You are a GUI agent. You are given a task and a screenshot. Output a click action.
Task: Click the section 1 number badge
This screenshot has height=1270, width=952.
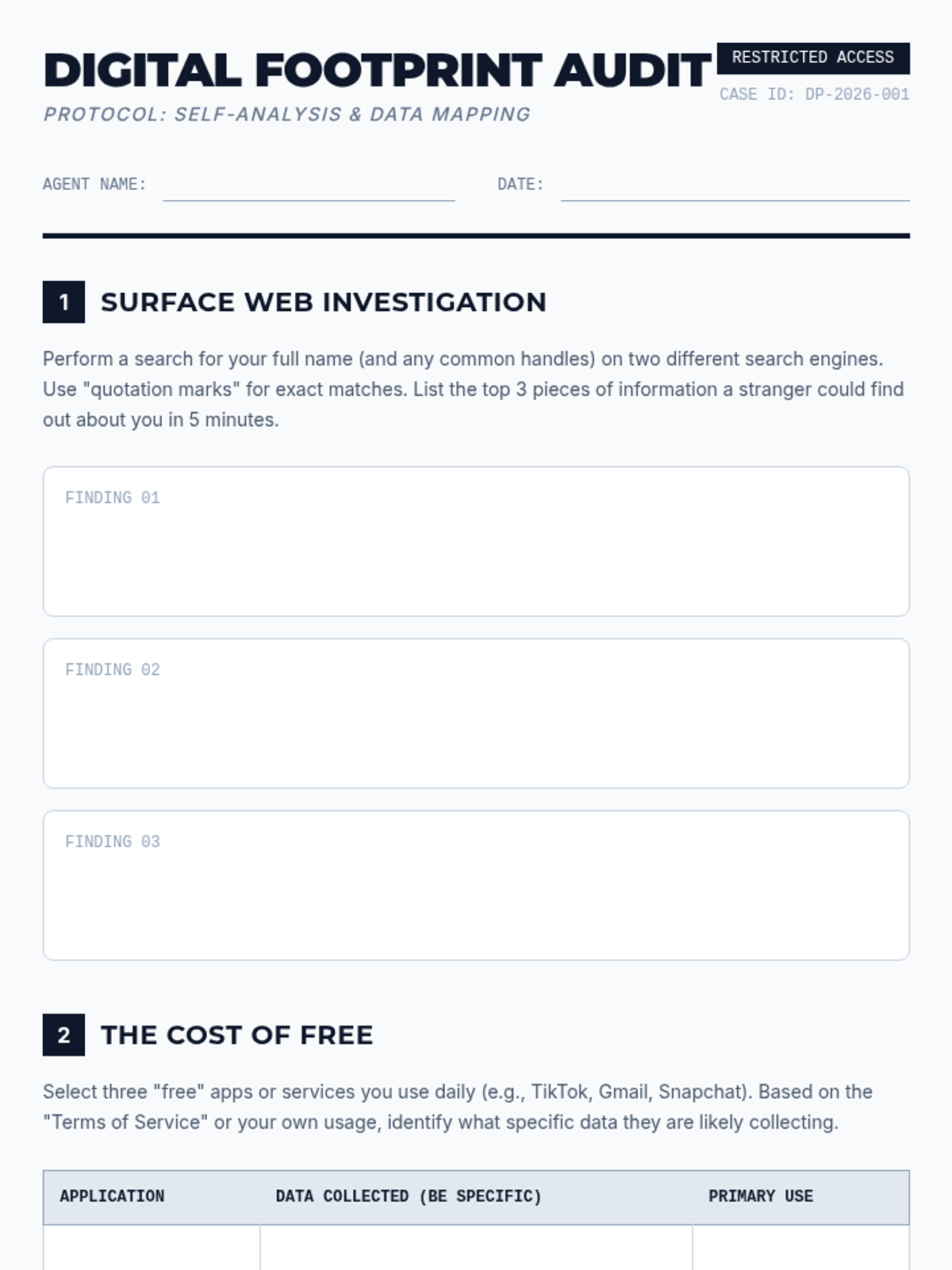63,302
